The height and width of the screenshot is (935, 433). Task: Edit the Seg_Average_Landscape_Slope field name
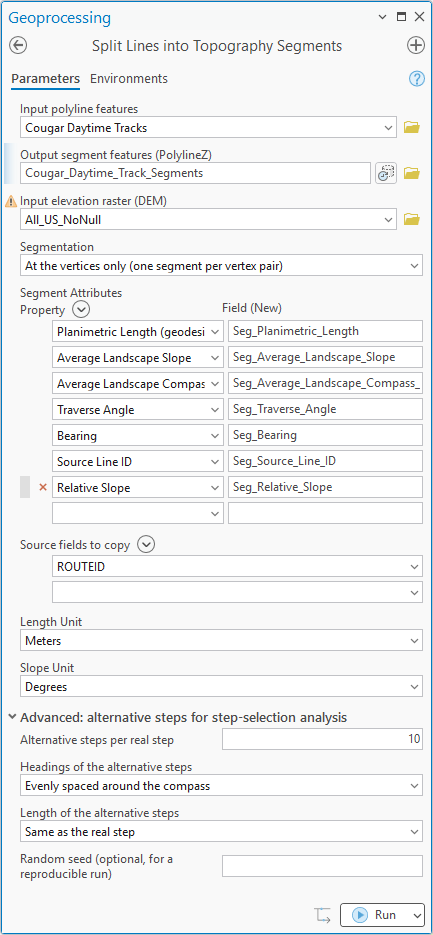click(x=325, y=357)
